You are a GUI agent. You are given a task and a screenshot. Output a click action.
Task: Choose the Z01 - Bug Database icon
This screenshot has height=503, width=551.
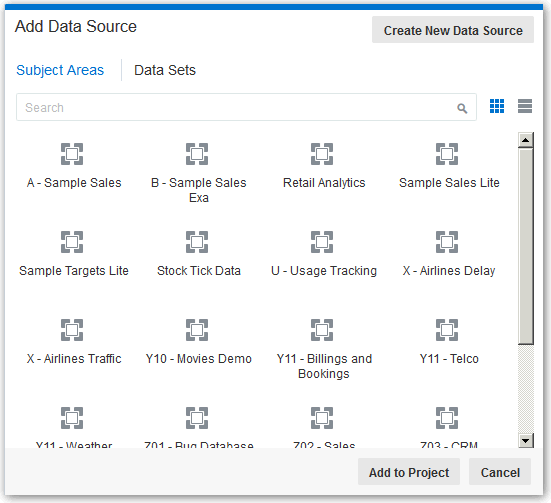tap(197, 418)
